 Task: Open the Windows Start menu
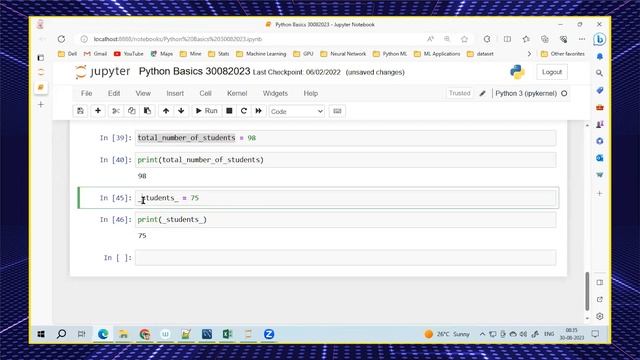coord(41,334)
